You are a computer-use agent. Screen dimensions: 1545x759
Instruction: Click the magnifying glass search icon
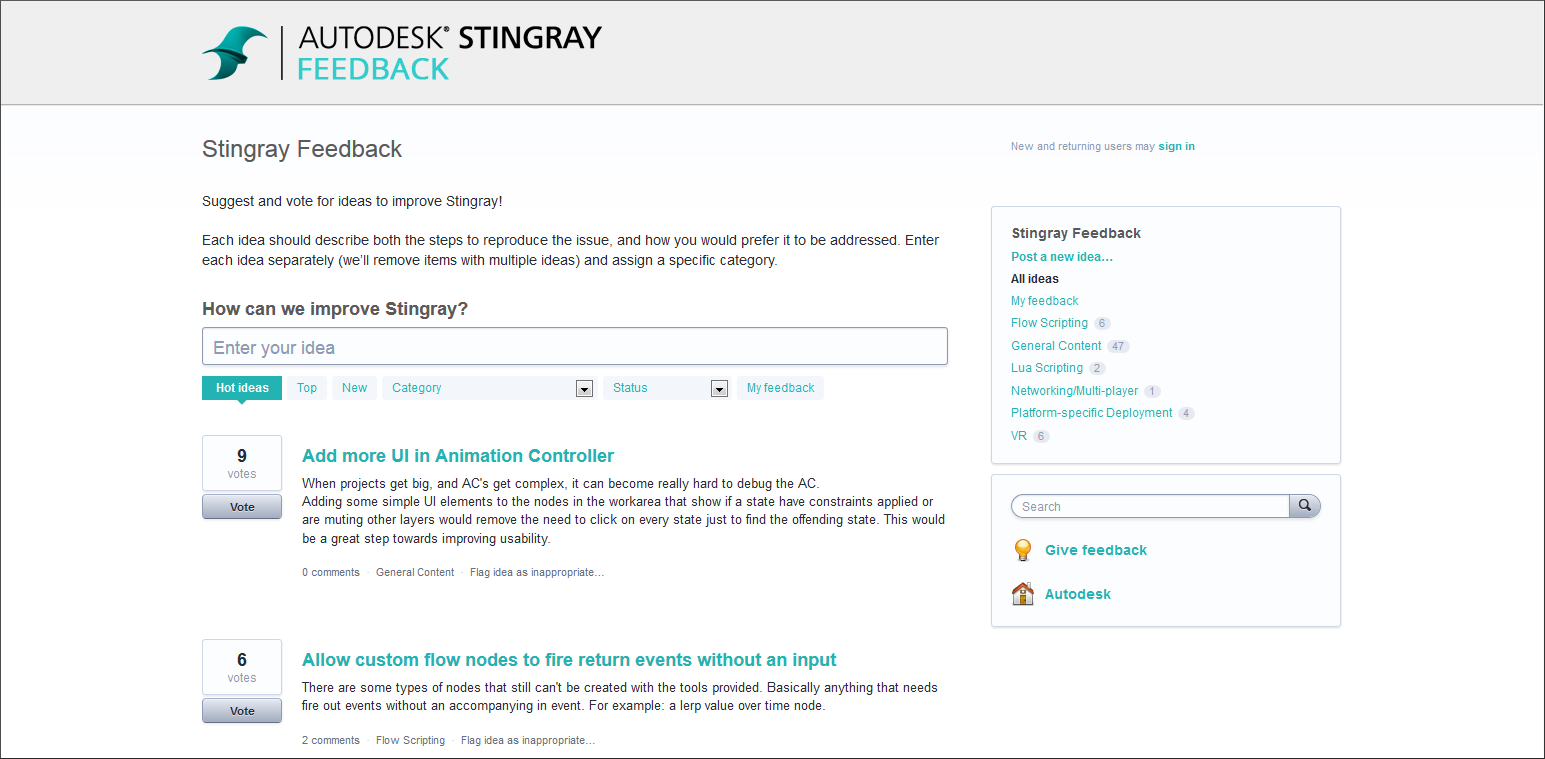pyautogui.click(x=1305, y=506)
